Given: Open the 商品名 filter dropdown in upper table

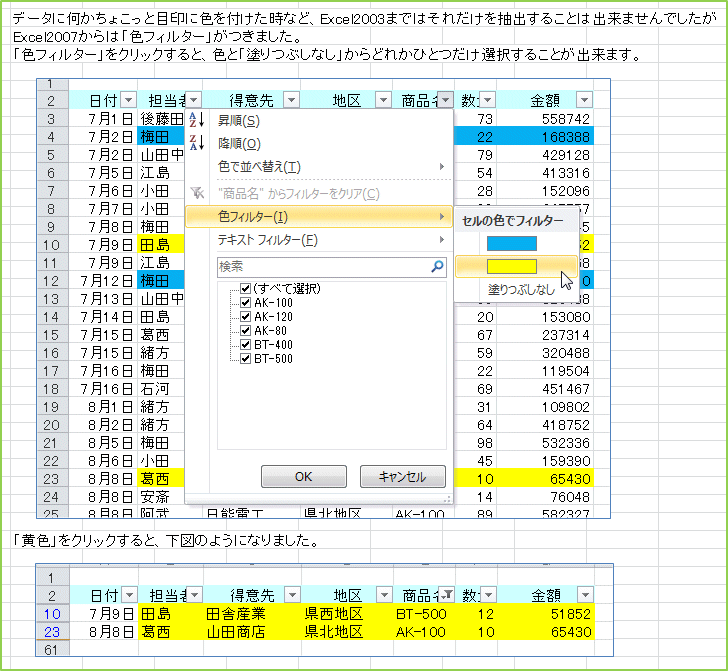Looking at the screenshot, I should point(445,99).
